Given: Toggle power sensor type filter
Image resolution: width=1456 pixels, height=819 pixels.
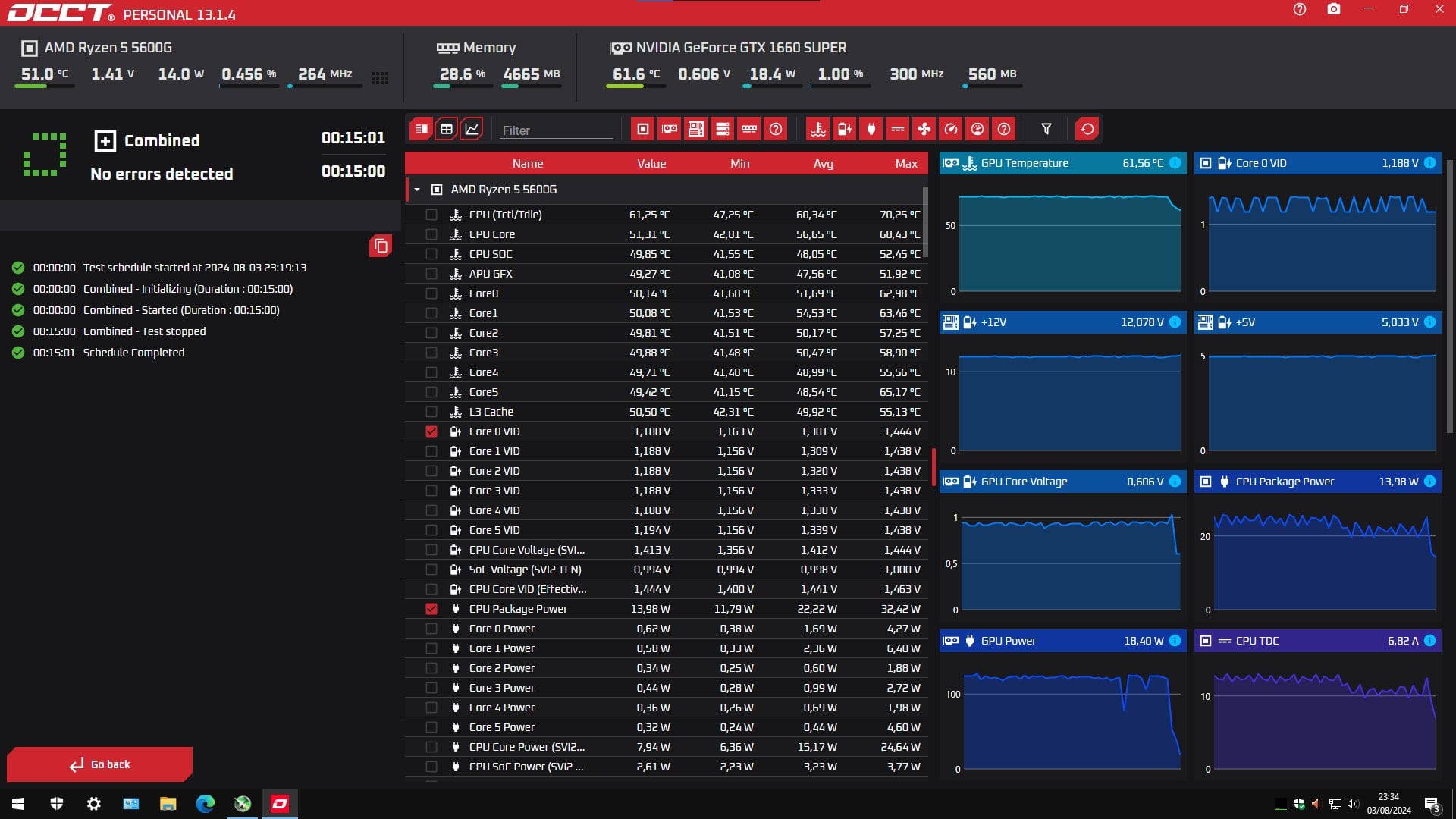Looking at the screenshot, I should click(x=871, y=129).
